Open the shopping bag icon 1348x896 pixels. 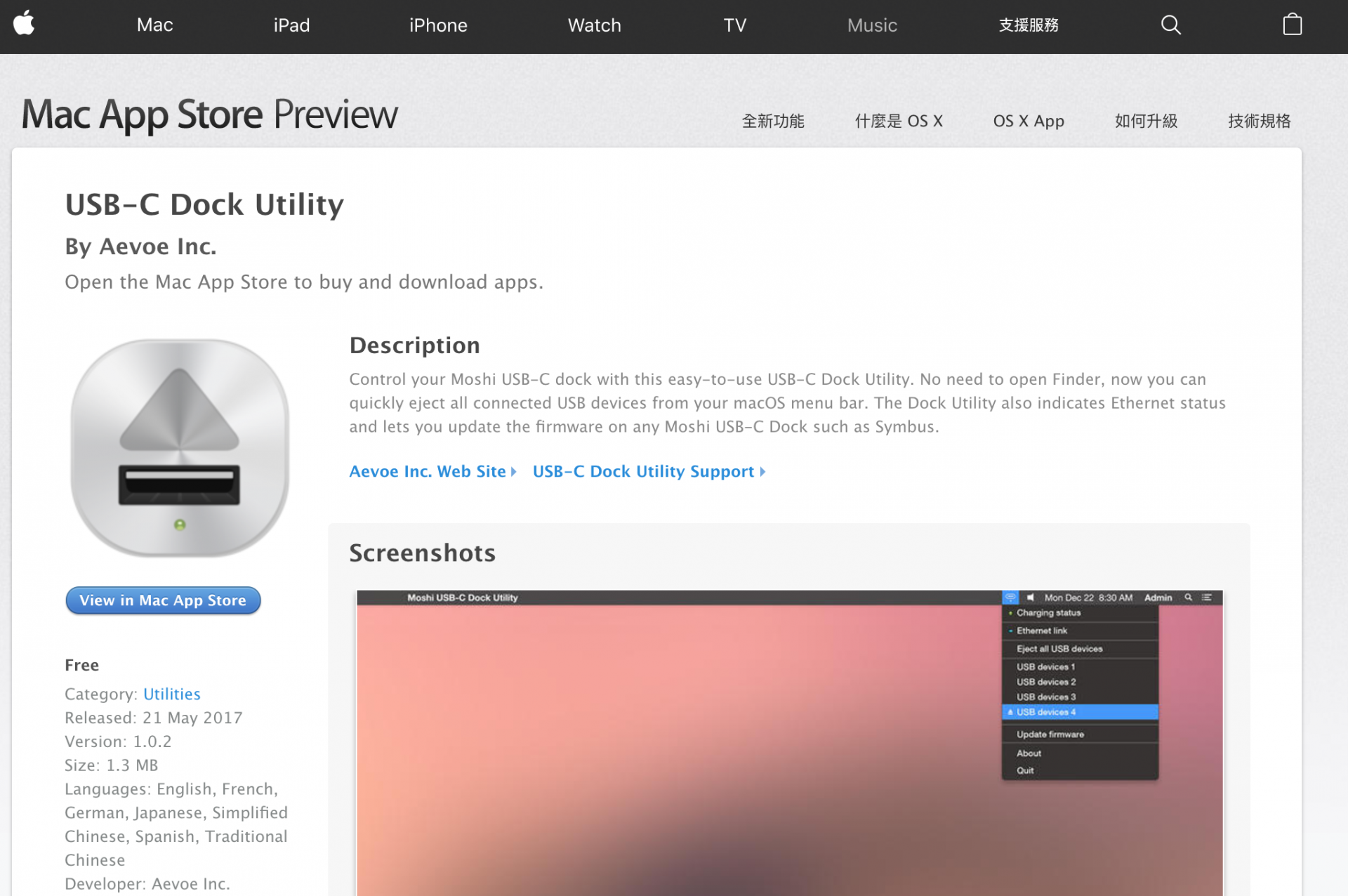(1292, 25)
